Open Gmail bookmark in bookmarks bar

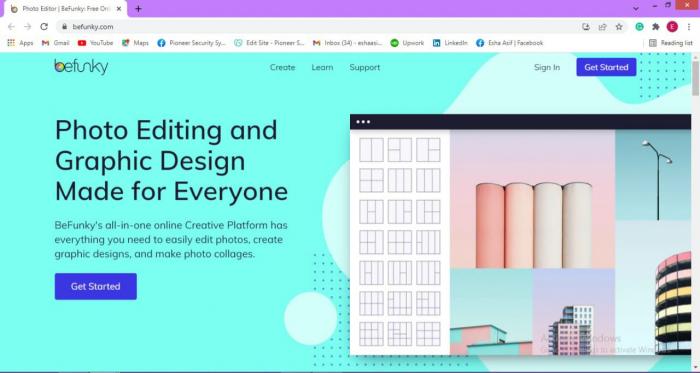click(55, 43)
